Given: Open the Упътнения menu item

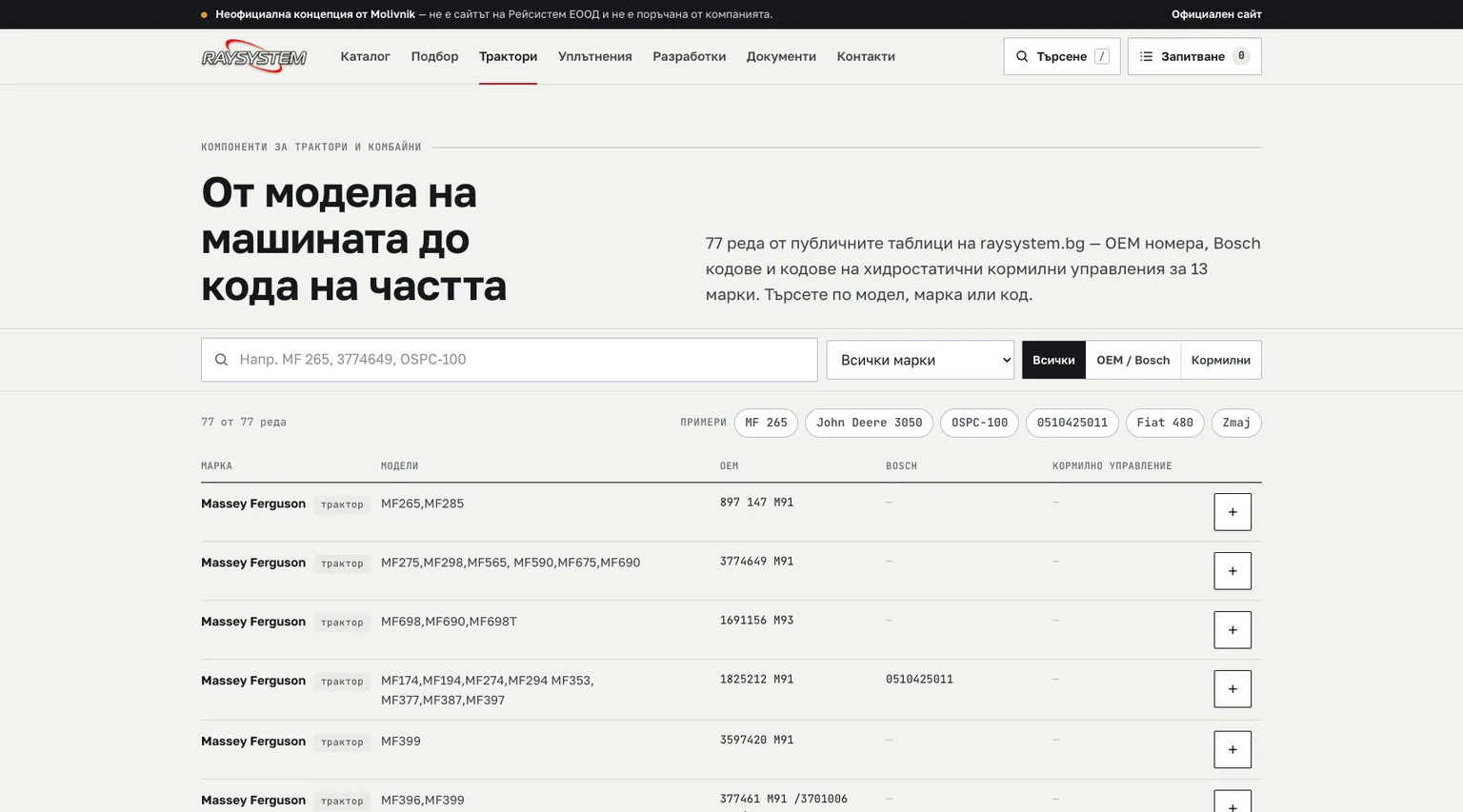Looking at the screenshot, I should click(x=595, y=56).
